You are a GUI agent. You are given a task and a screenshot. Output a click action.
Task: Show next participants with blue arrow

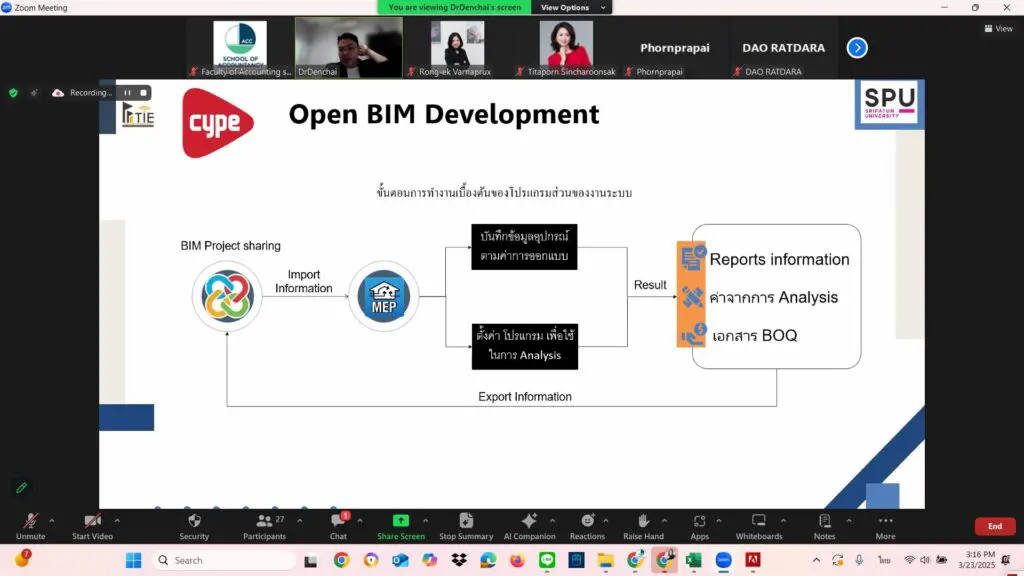click(857, 48)
